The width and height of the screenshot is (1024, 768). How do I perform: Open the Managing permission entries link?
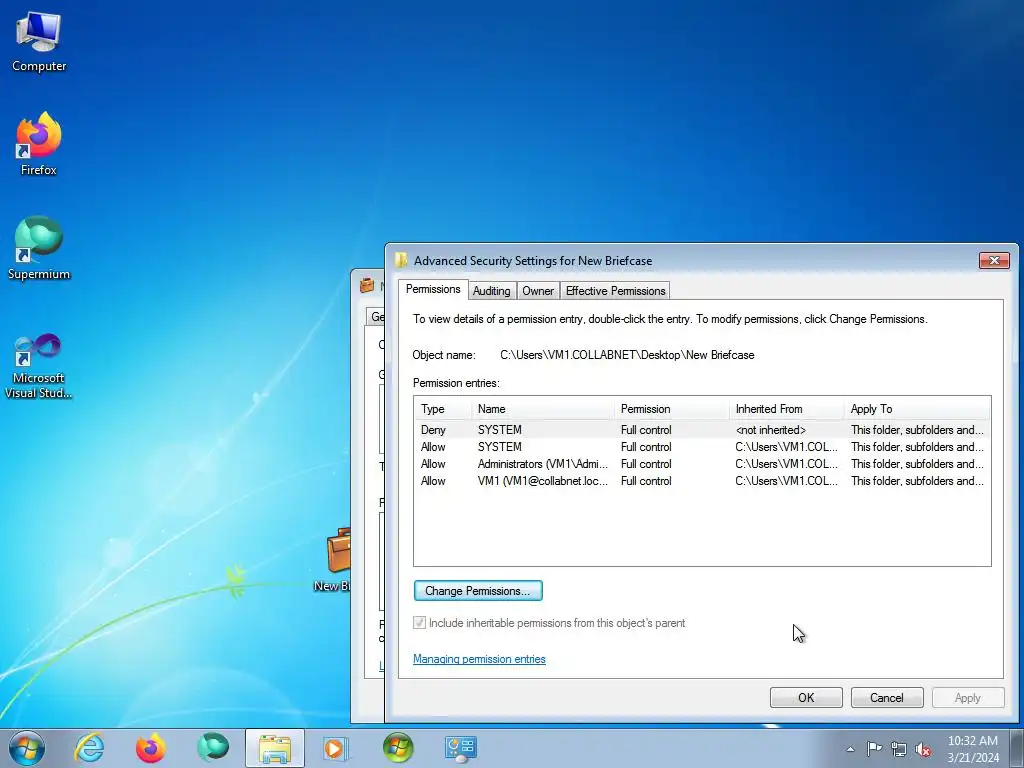point(479,659)
